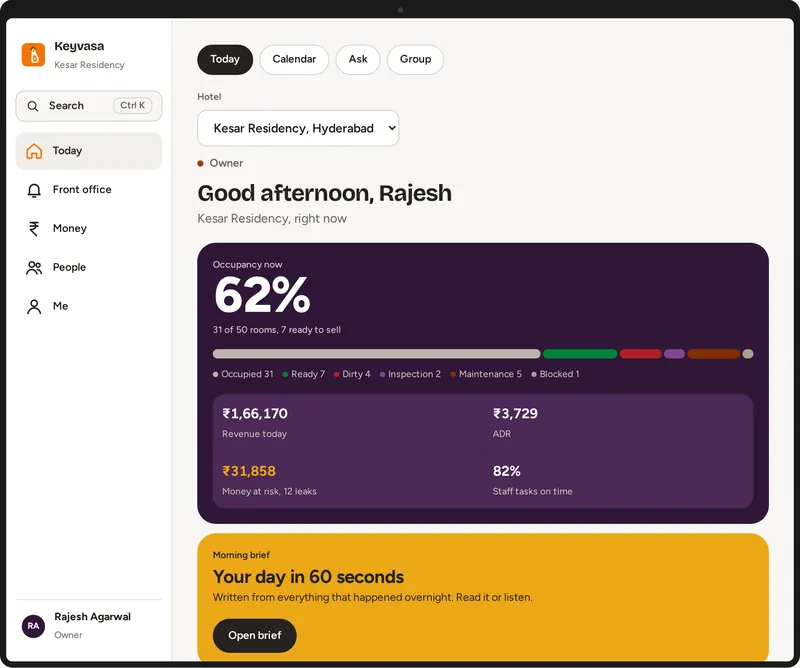The image size is (800, 668).
Task: Click the Money rupee icon
Action: [34, 229]
